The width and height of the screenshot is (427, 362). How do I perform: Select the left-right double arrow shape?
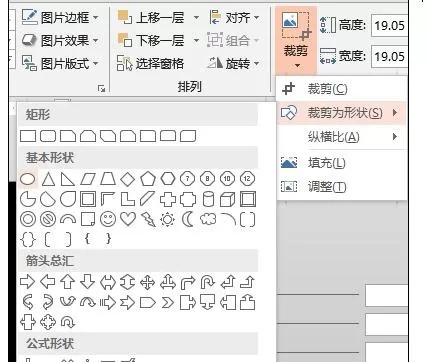(108, 283)
